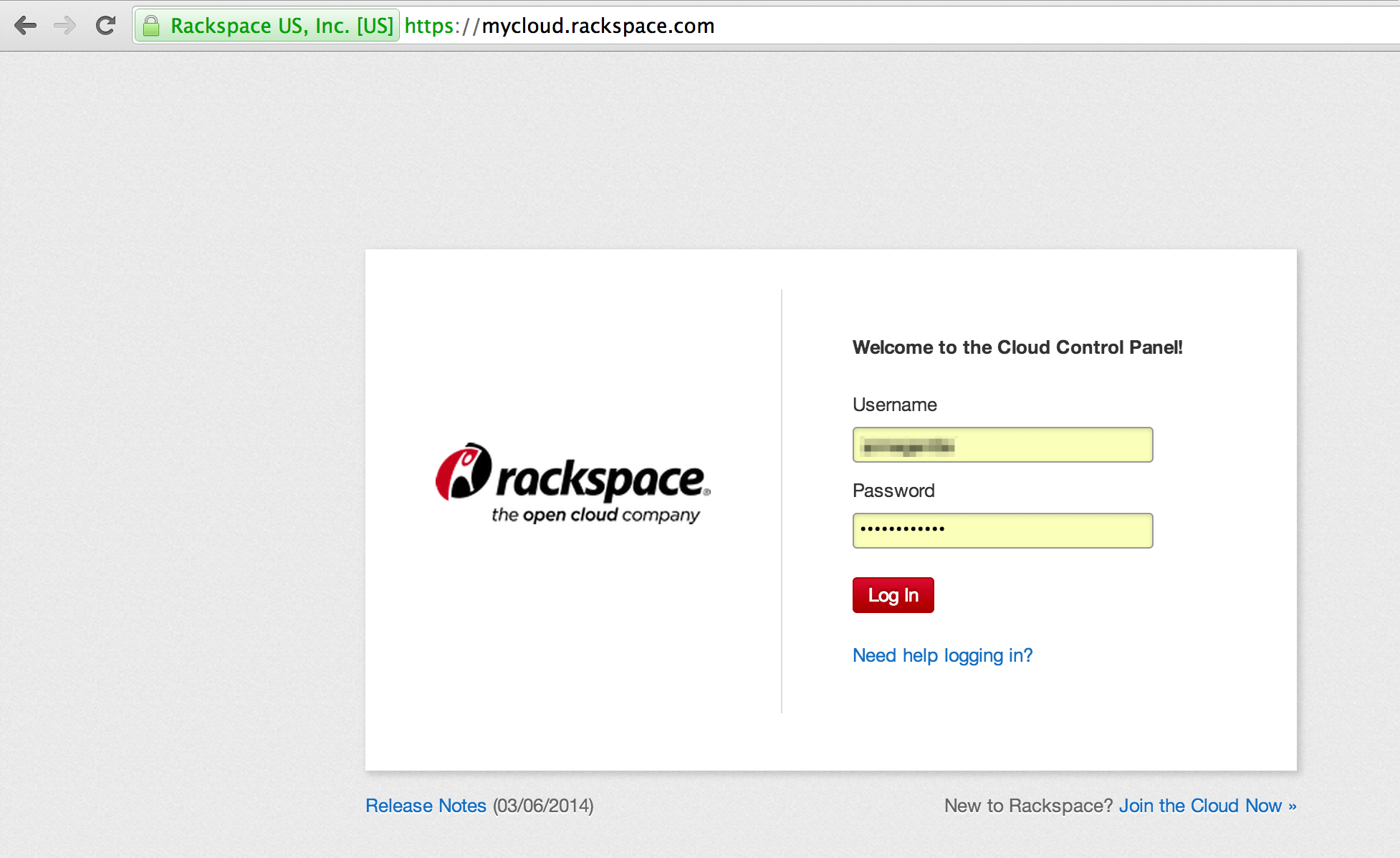Reload the page with refresh icon
This screenshot has height=858, width=1400.
tap(106, 26)
